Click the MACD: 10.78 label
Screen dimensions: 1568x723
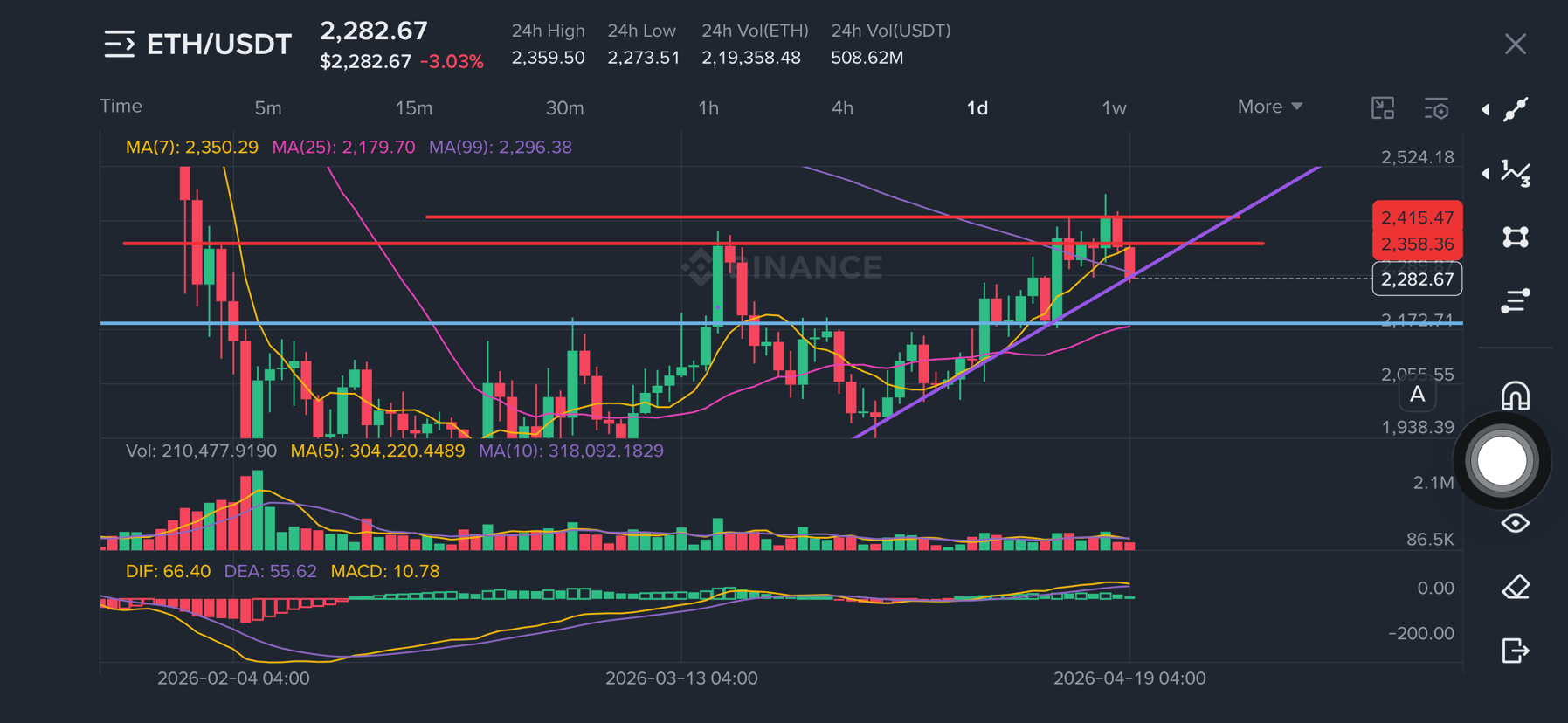(x=385, y=571)
